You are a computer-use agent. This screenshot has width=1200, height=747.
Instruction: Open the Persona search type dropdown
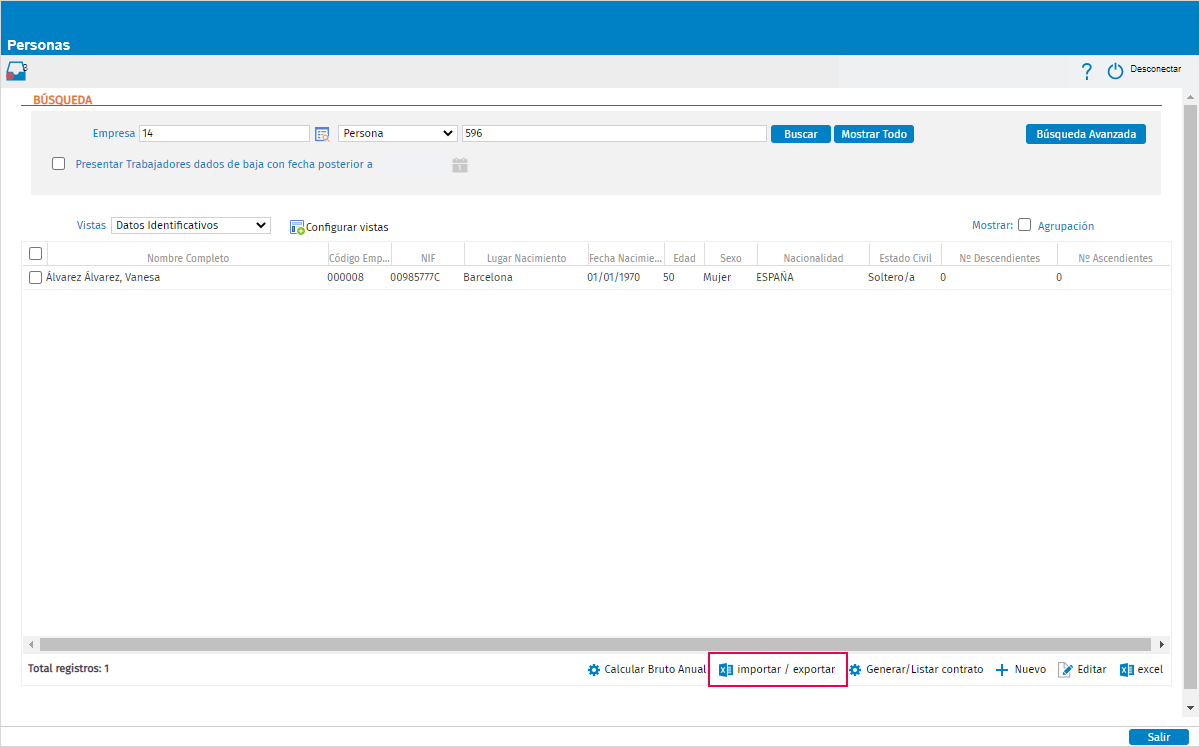(x=398, y=134)
